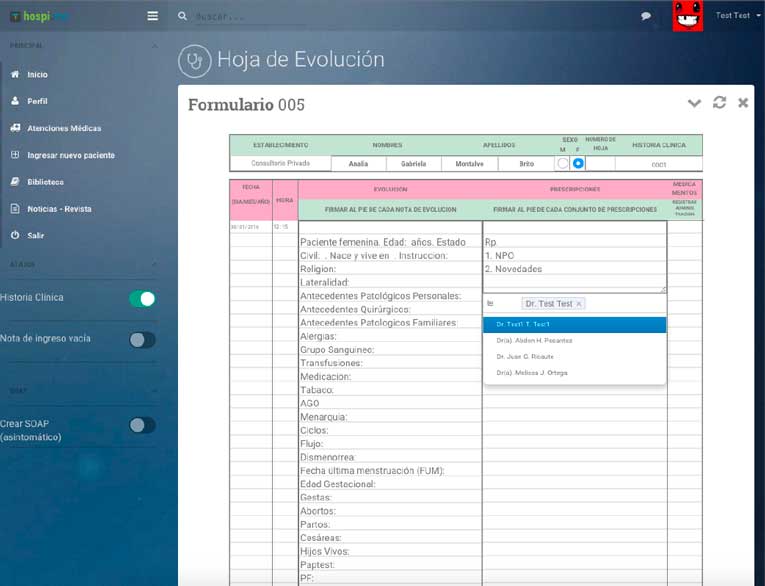Collapse the Formulario 005 panel chevron
The image size is (765, 586).
coord(694,103)
